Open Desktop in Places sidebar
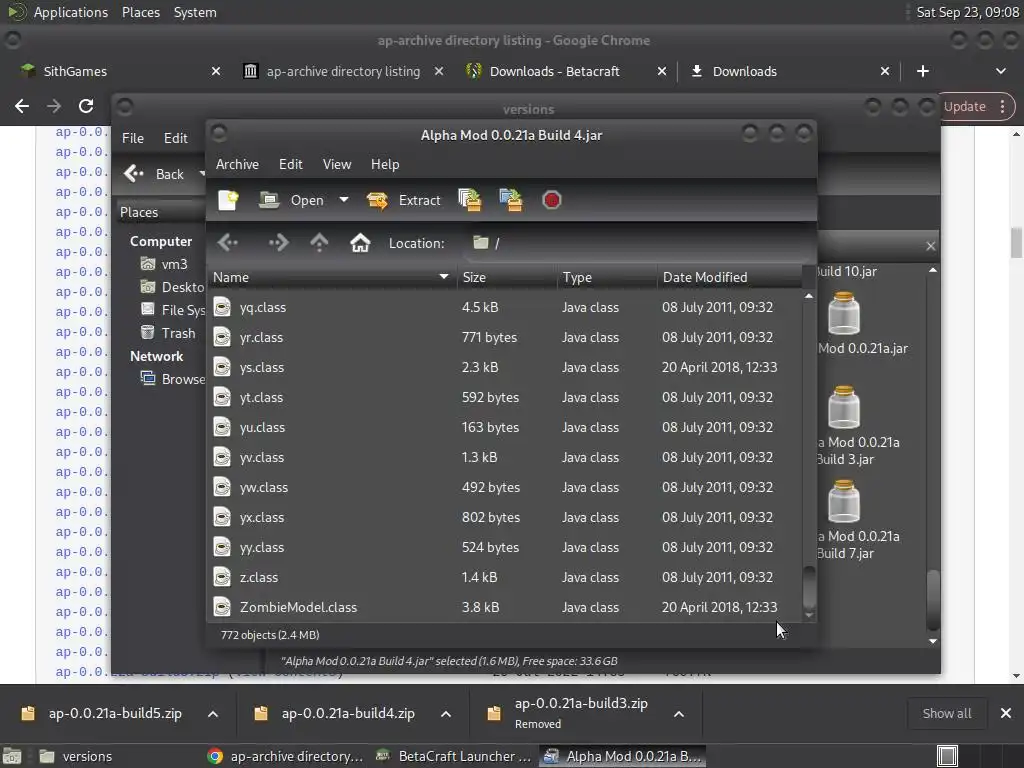The height and width of the screenshot is (768, 1024). pyautogui.click(x=172, y=287)
